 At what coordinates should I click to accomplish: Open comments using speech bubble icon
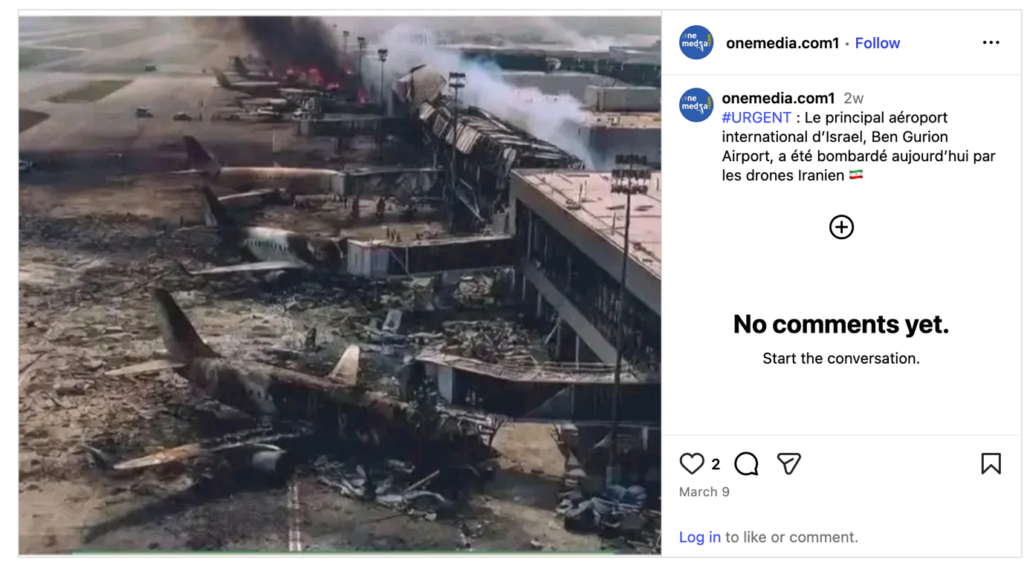(746, 464)
